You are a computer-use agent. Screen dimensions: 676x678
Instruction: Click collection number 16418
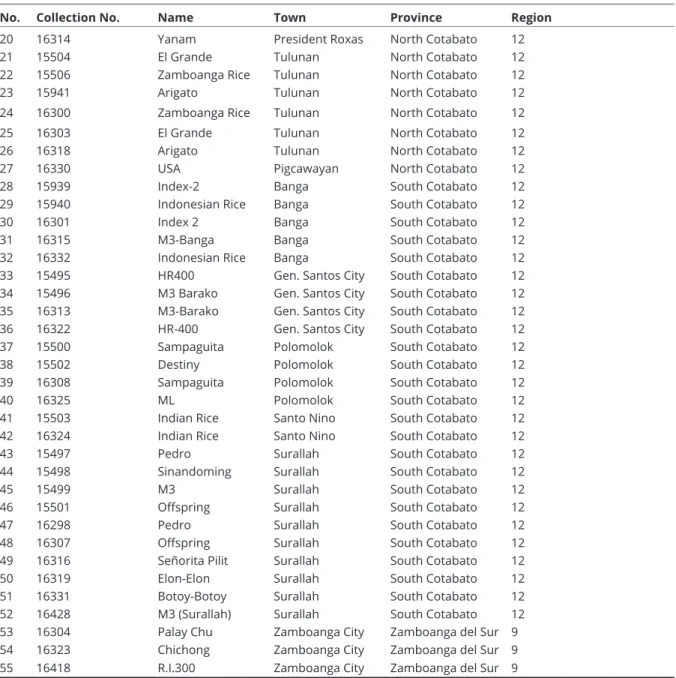coord(53,667)
